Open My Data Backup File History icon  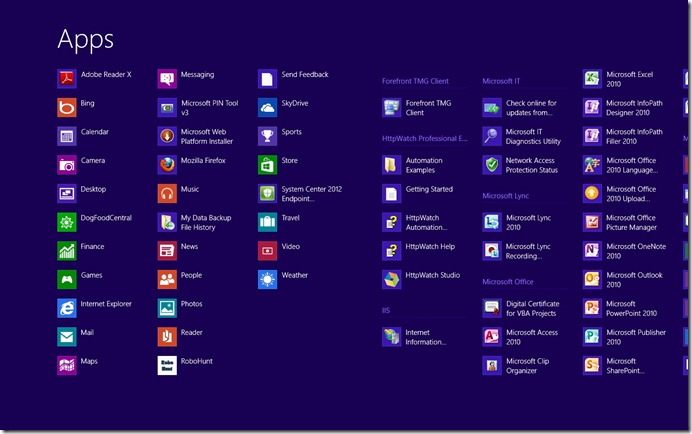167,223
